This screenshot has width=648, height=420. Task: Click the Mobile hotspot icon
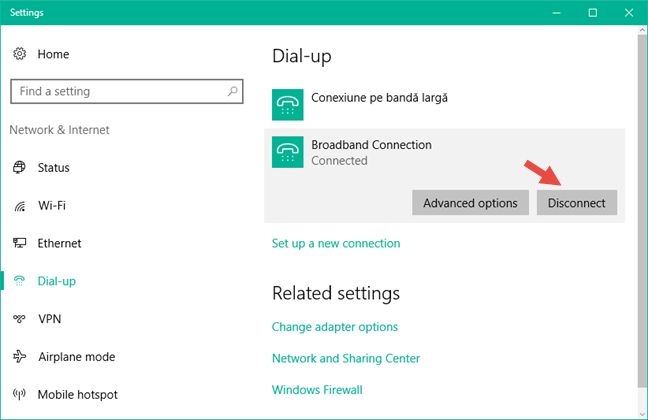click(x=19, y=394)
